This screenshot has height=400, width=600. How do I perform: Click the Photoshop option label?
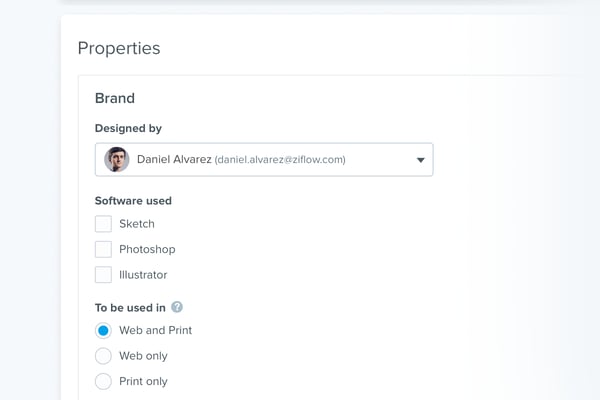pos(147,249)
